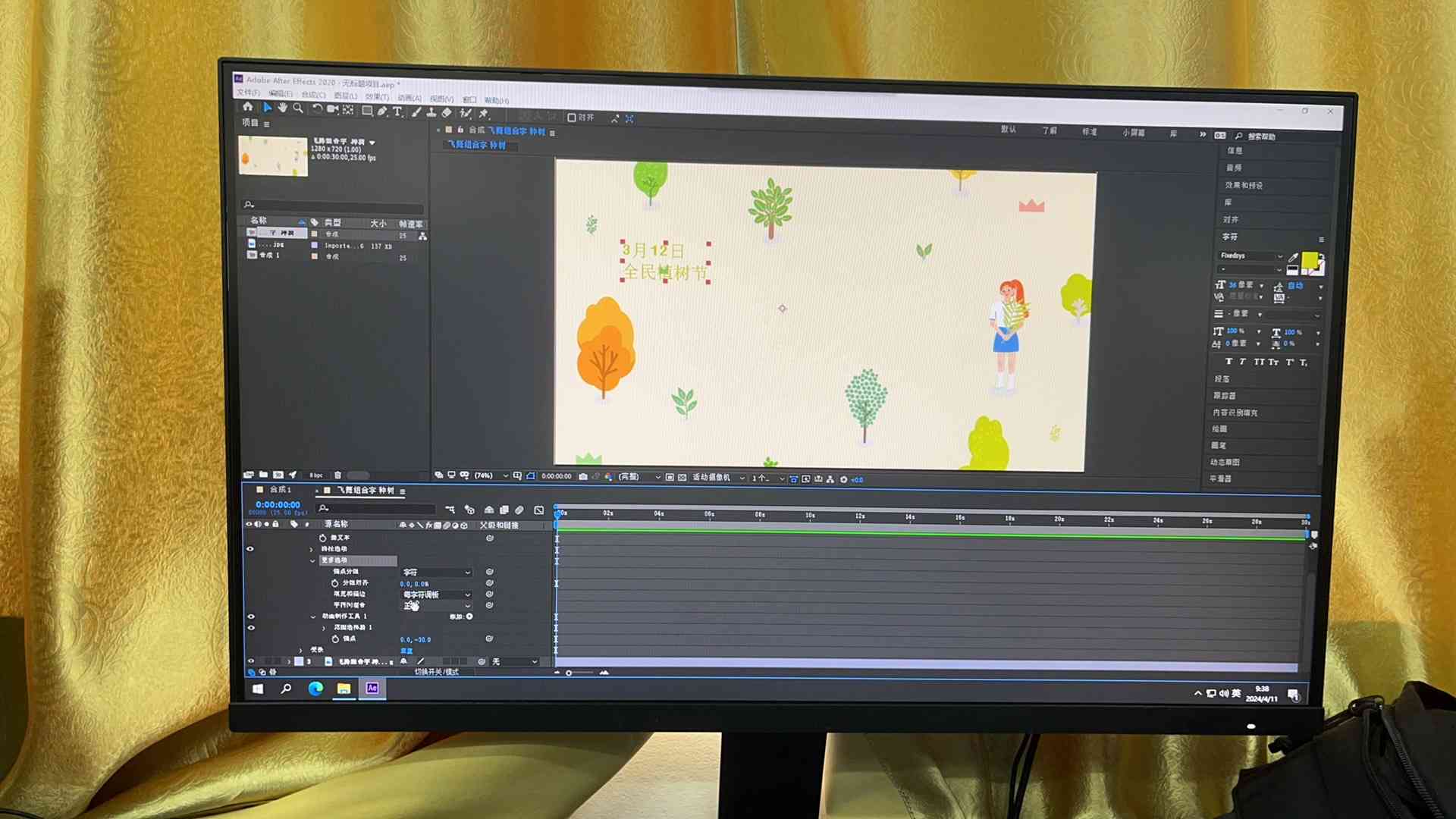The image size is (1456, 819).
Task: Select the Rectangle shape tool
Action: coord(367,111)
